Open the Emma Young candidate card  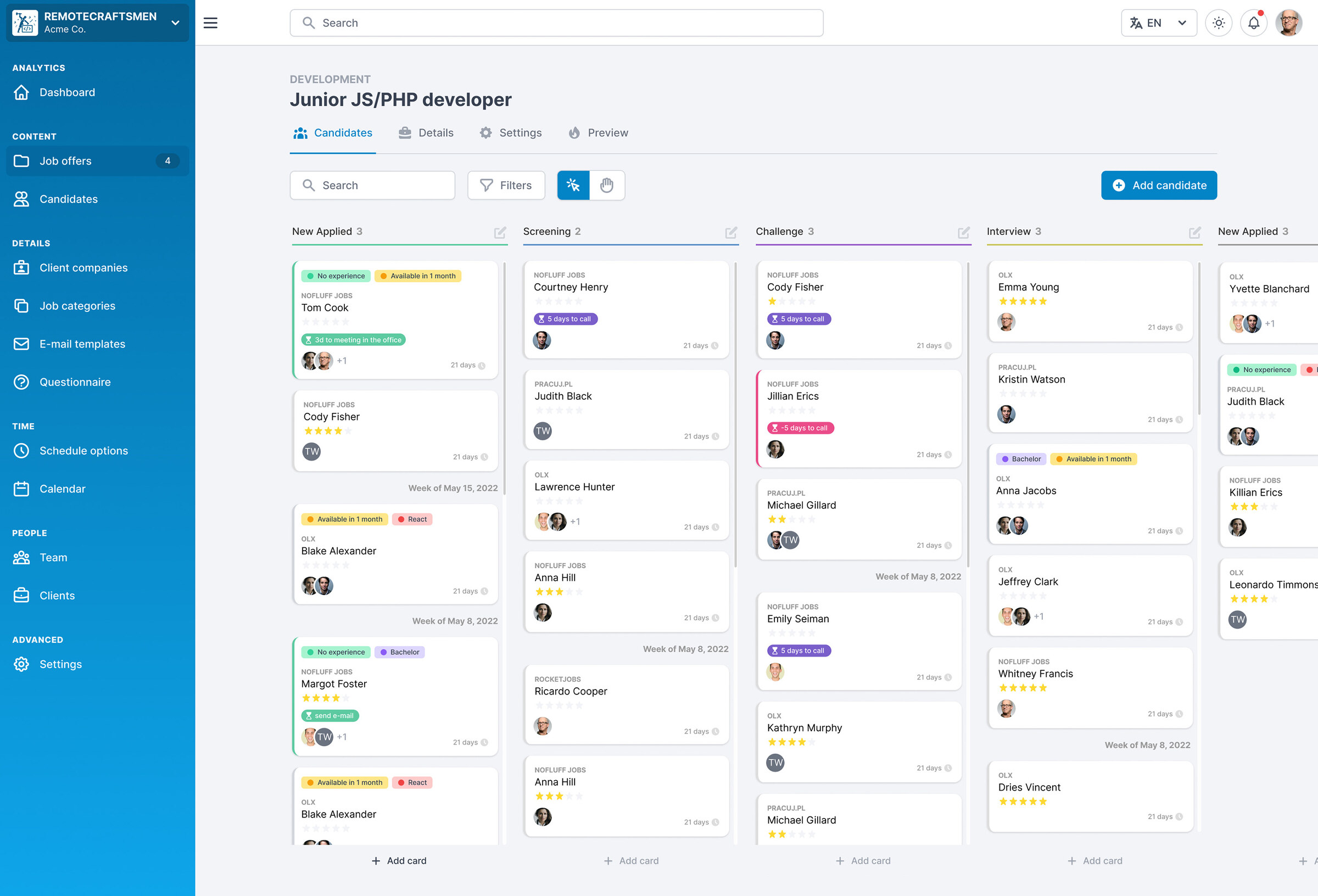[1090, 301]
